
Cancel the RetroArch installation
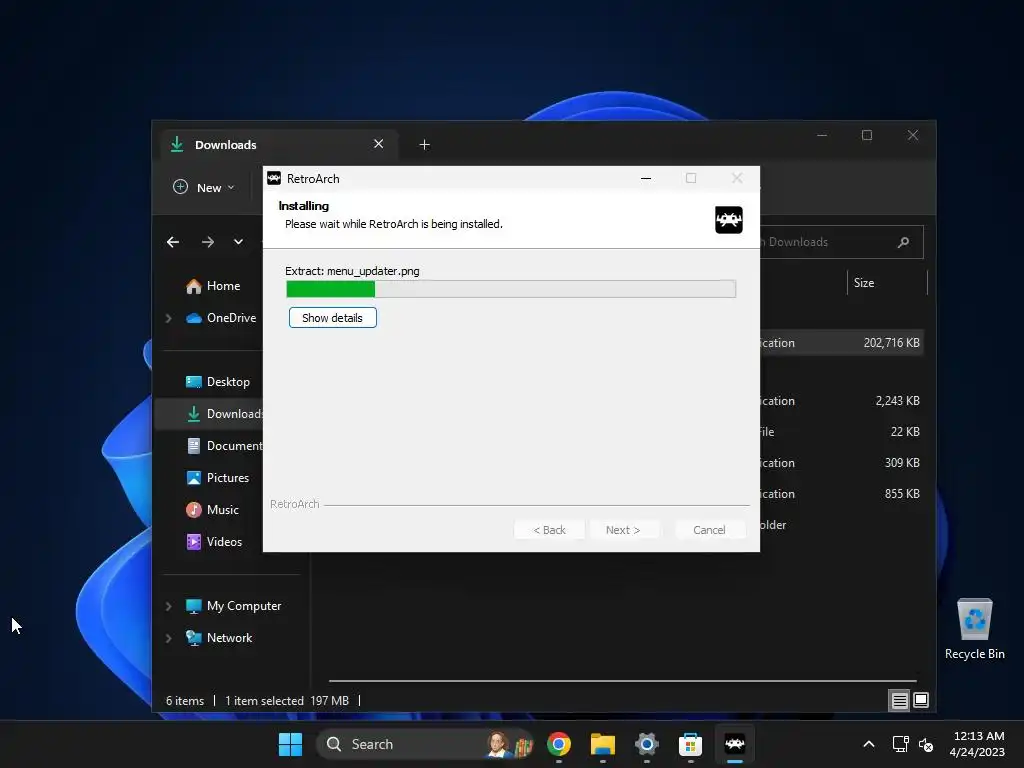click(709, 530)
